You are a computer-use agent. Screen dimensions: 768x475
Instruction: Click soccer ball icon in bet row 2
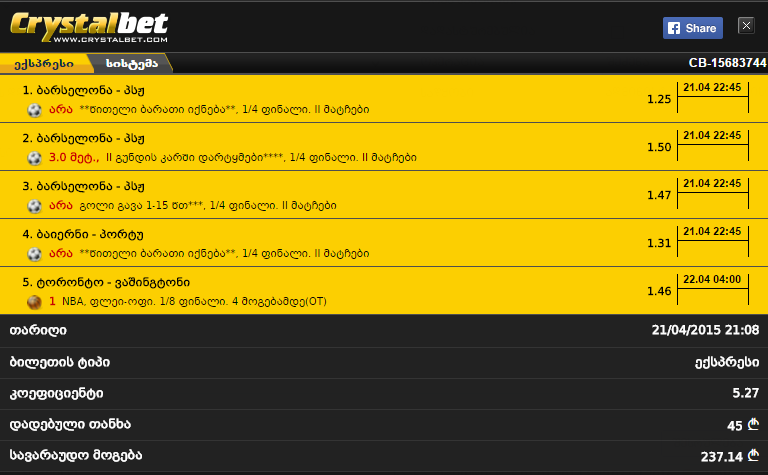tap(34, 158)
